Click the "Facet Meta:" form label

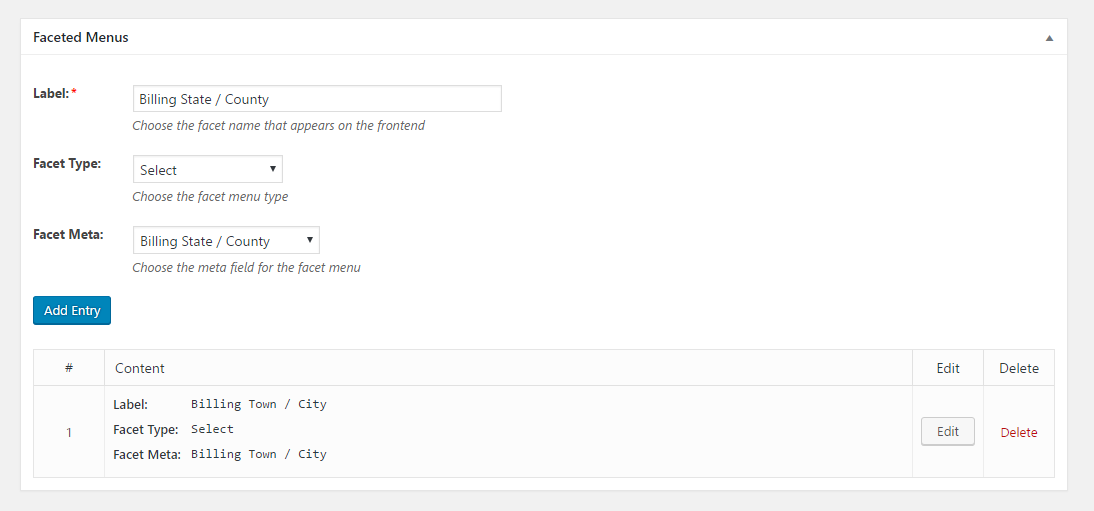(68, 234)
